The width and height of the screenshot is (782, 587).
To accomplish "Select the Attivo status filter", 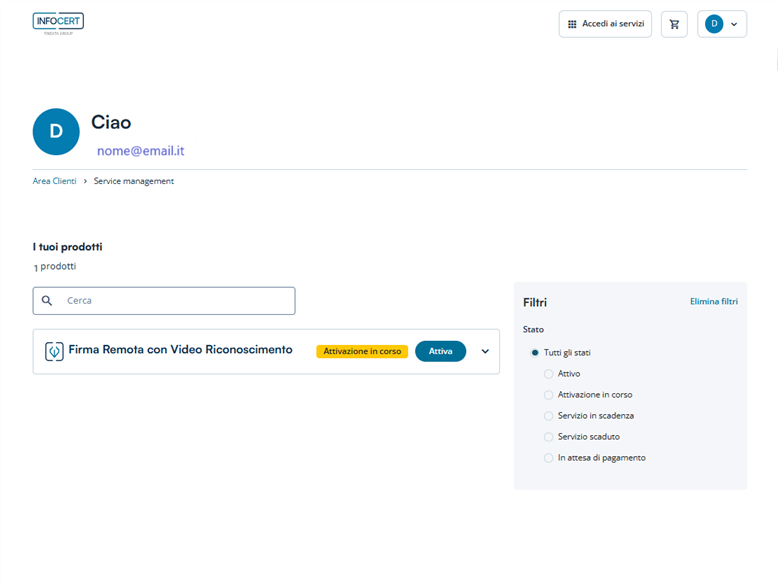I will click(548, 374).
